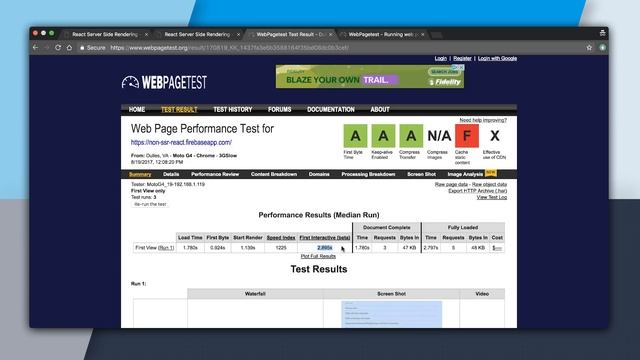Select the Details results tab
The width and height of the screenshot is (640, 360).
171,174
